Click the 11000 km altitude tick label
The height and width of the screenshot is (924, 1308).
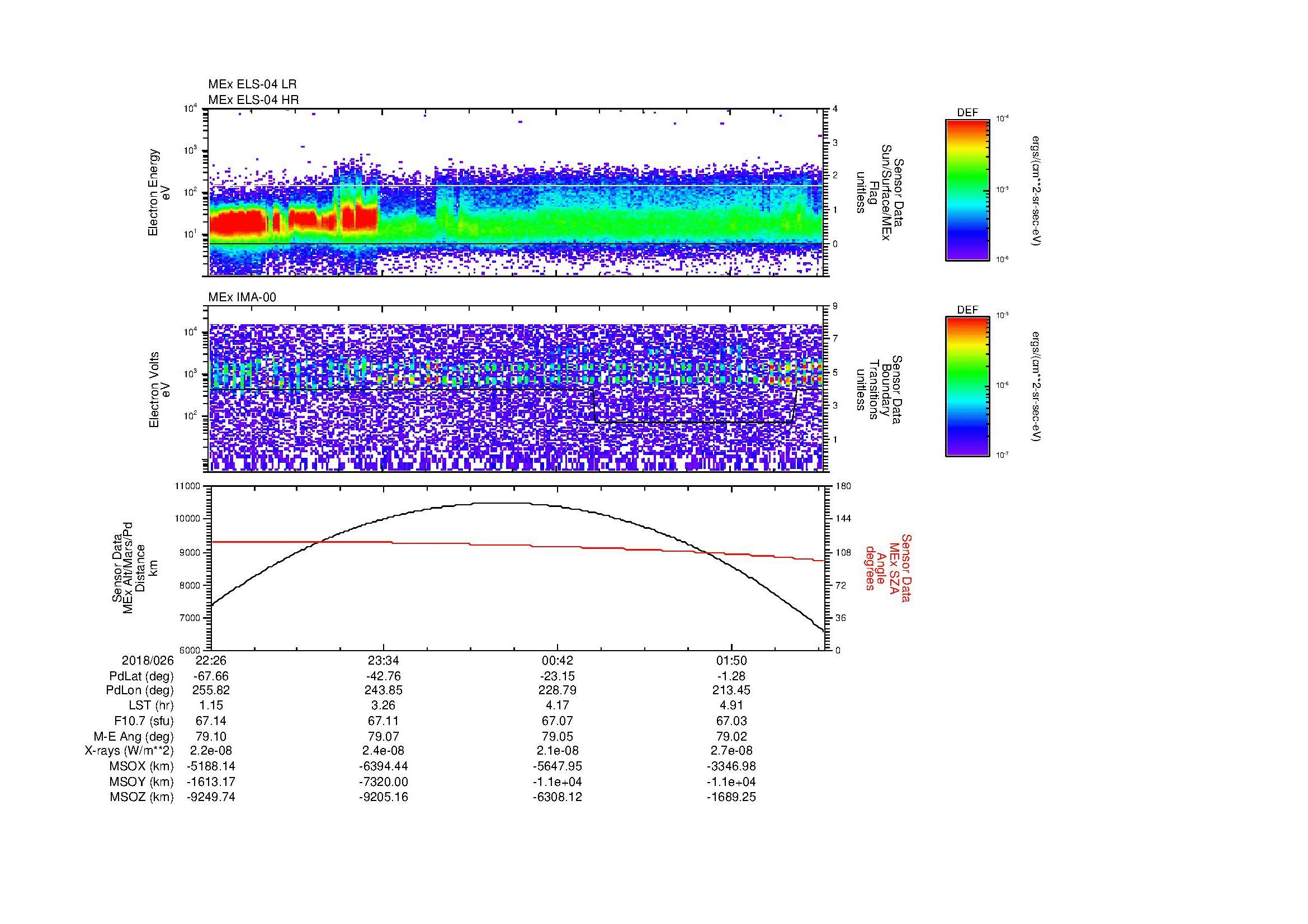pyautogui.click(x=187, y=486)
